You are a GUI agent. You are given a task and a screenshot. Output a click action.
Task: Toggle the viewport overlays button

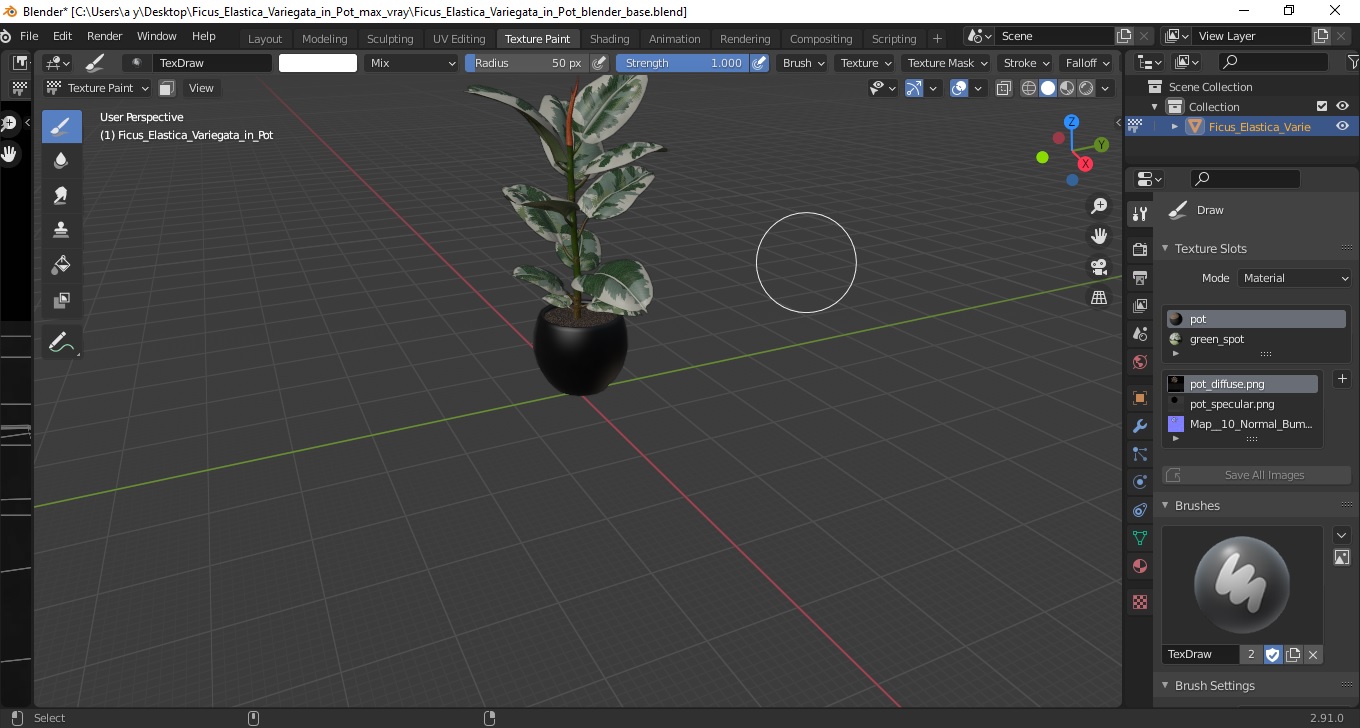click(x=959, y=88)
